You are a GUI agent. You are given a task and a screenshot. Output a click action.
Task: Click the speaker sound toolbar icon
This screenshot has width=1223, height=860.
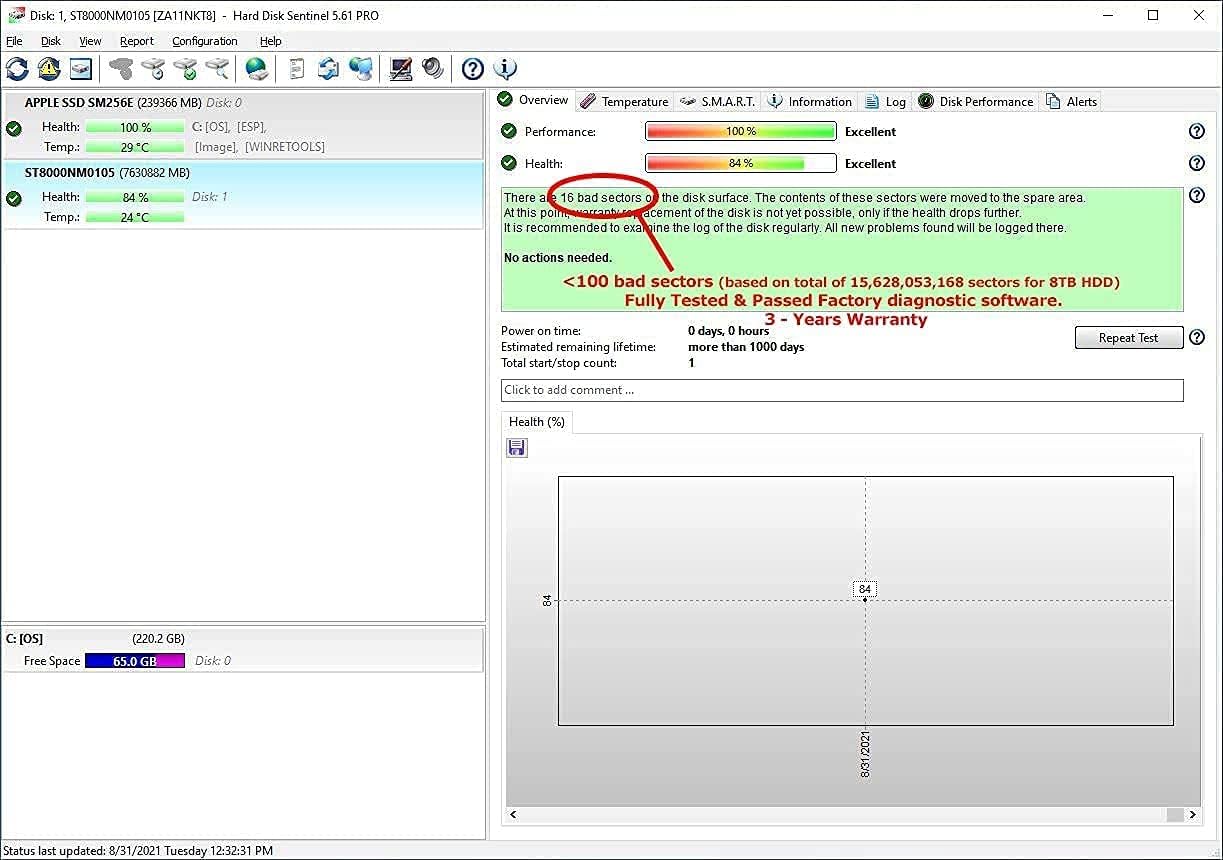click(432, 69)
